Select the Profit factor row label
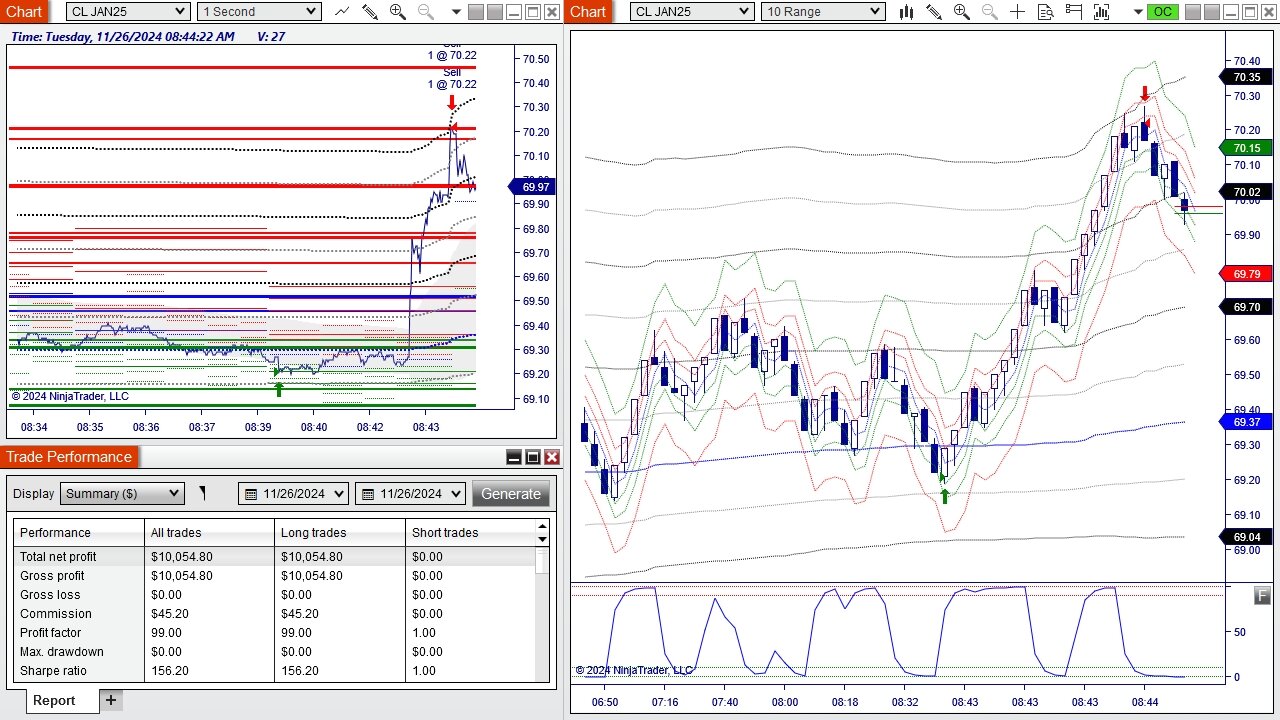Viewport: 1280px width, 720px height. (x=50, y=632)
